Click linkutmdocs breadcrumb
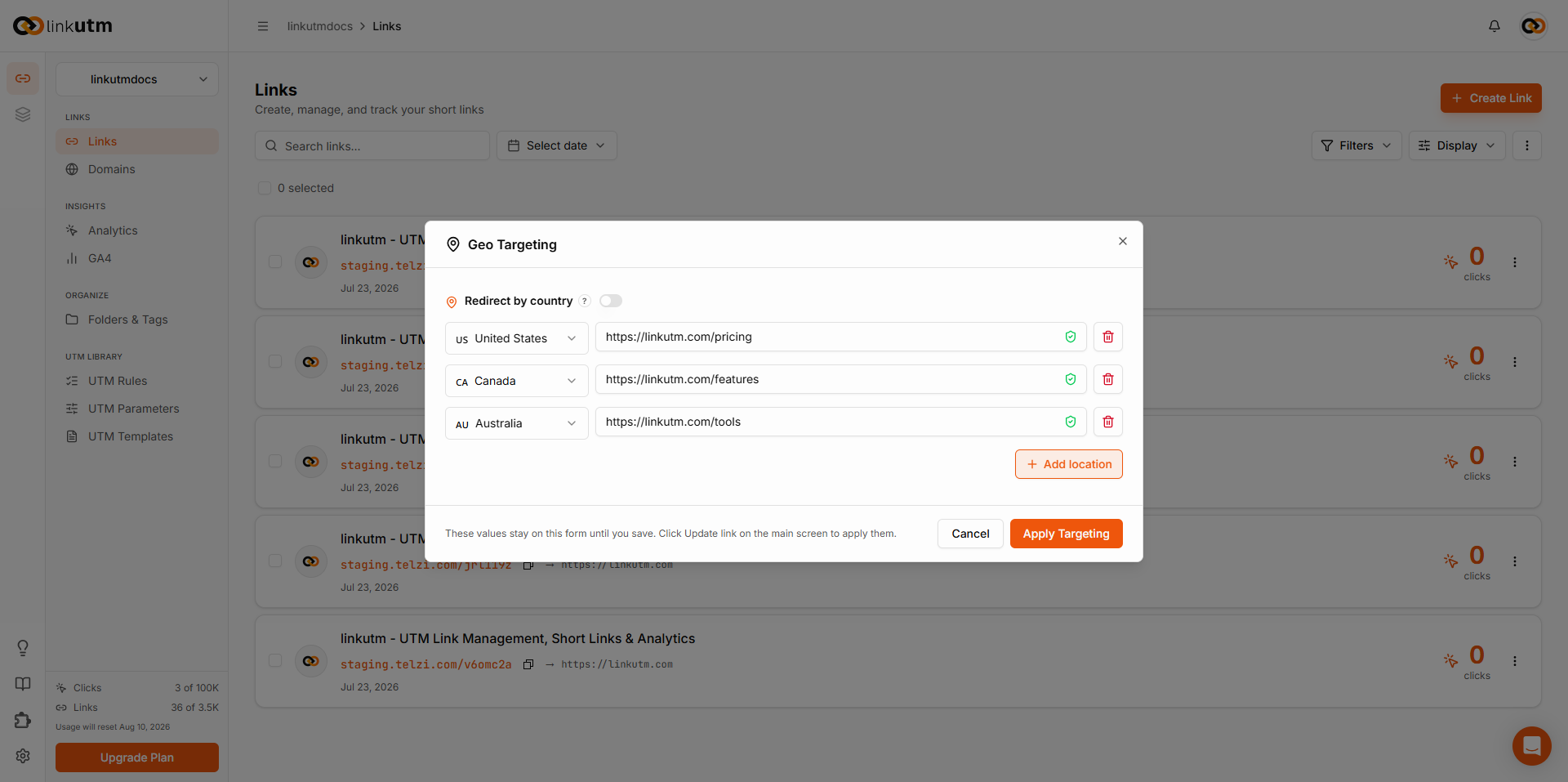 320,26
